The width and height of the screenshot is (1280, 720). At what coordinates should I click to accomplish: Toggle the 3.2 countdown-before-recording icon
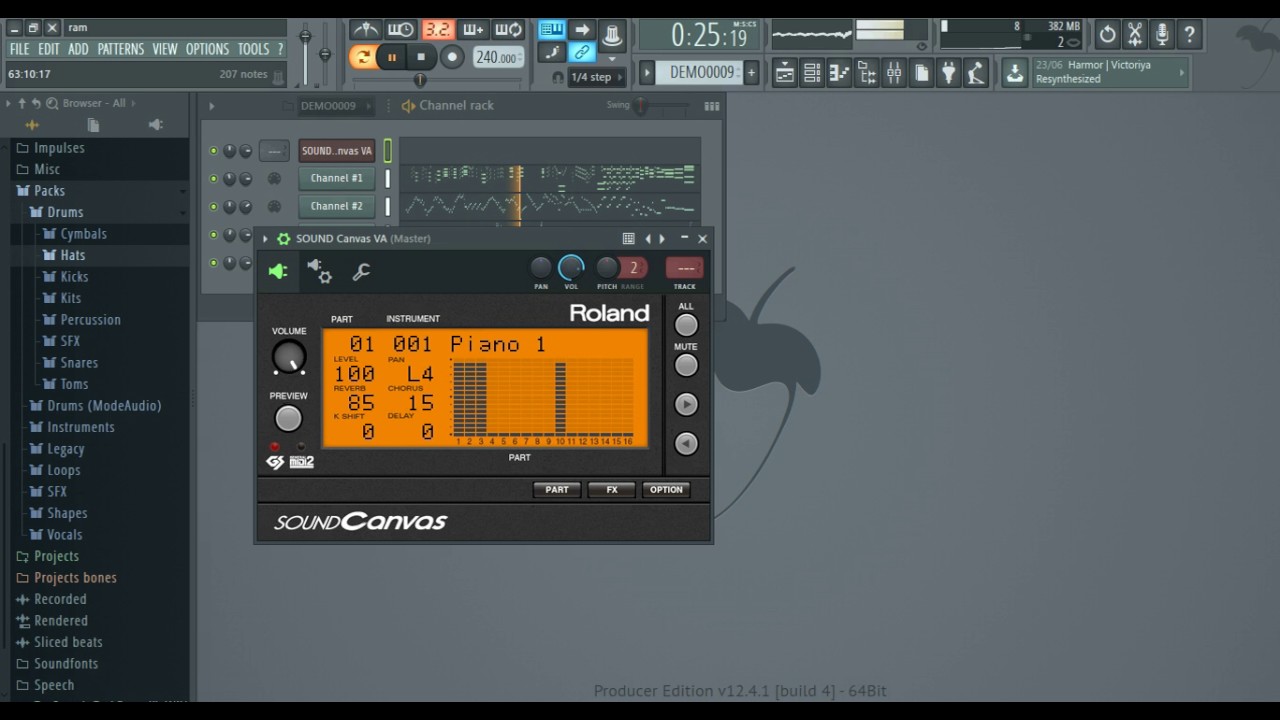click(438, 30)
